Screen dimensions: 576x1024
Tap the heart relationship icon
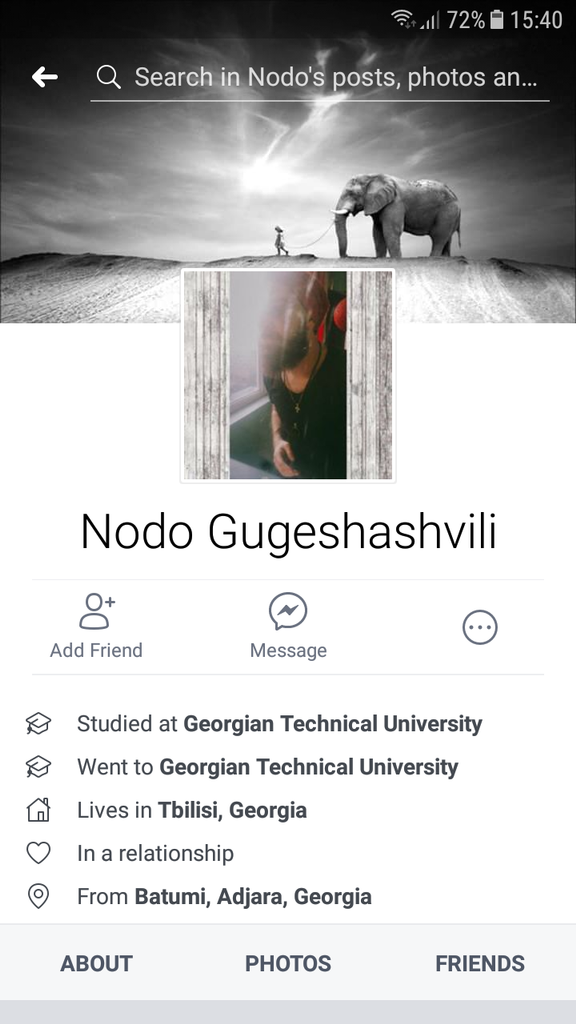point(39,853)
